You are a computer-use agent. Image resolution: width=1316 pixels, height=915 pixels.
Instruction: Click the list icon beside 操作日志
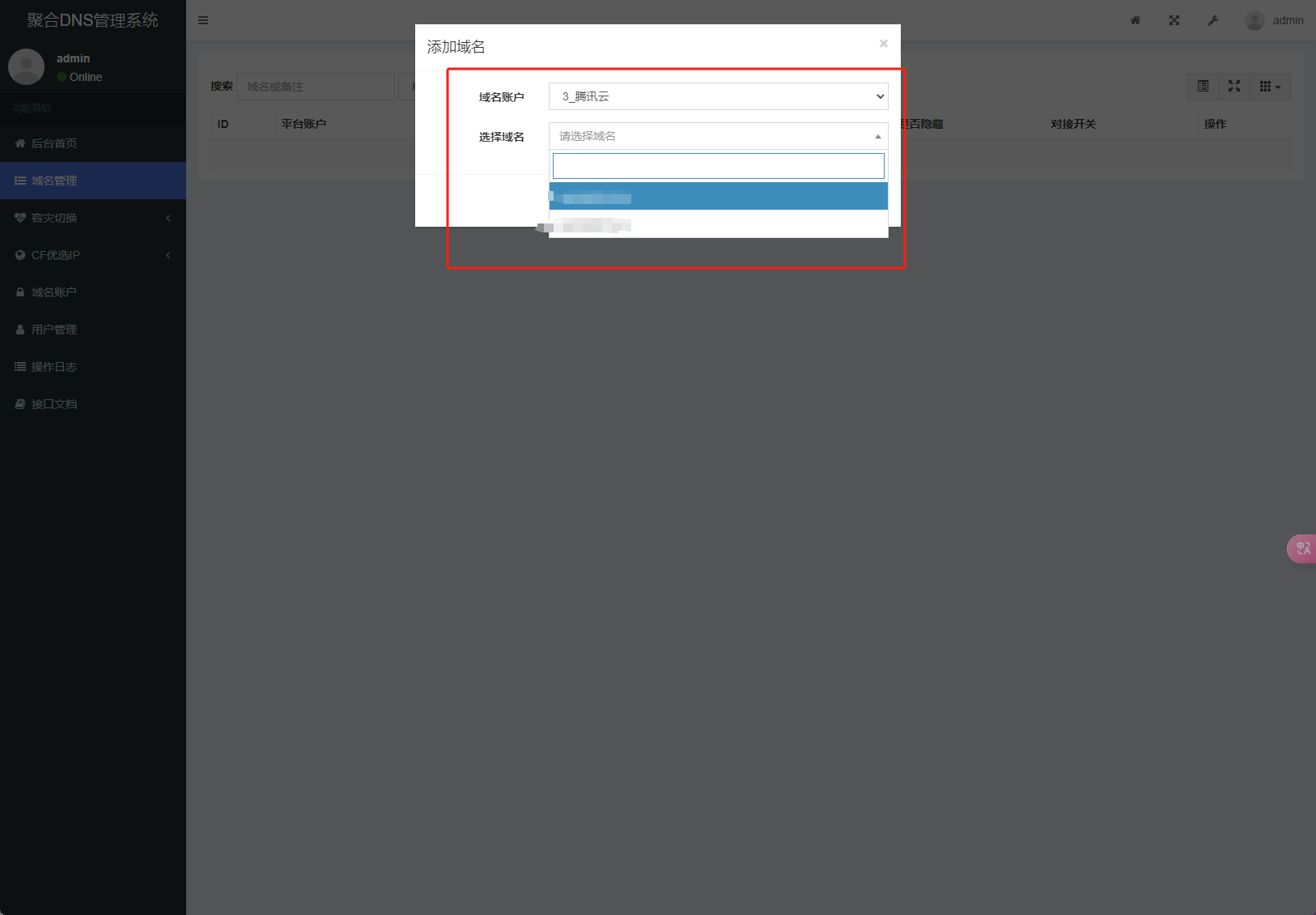point(20,367)
